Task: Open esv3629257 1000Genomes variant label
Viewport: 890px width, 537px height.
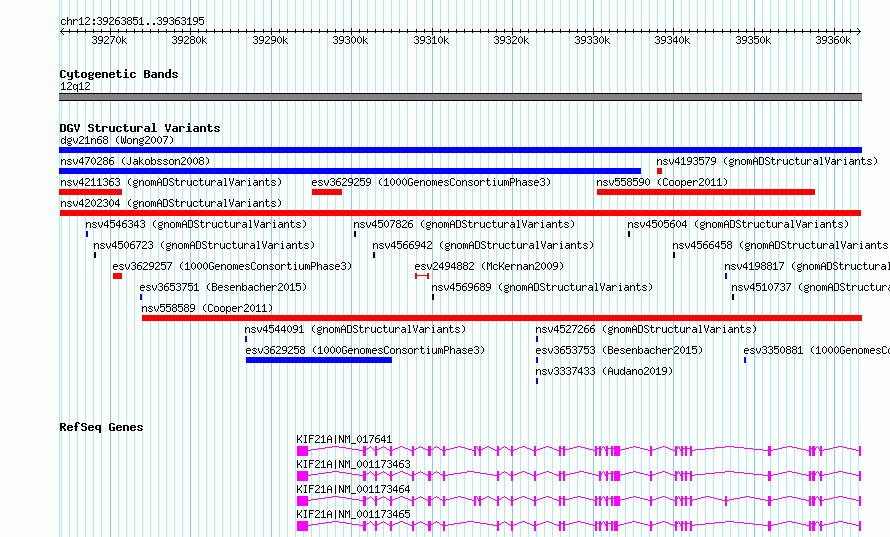Action: pyautogui.click(x=232, y=266)
